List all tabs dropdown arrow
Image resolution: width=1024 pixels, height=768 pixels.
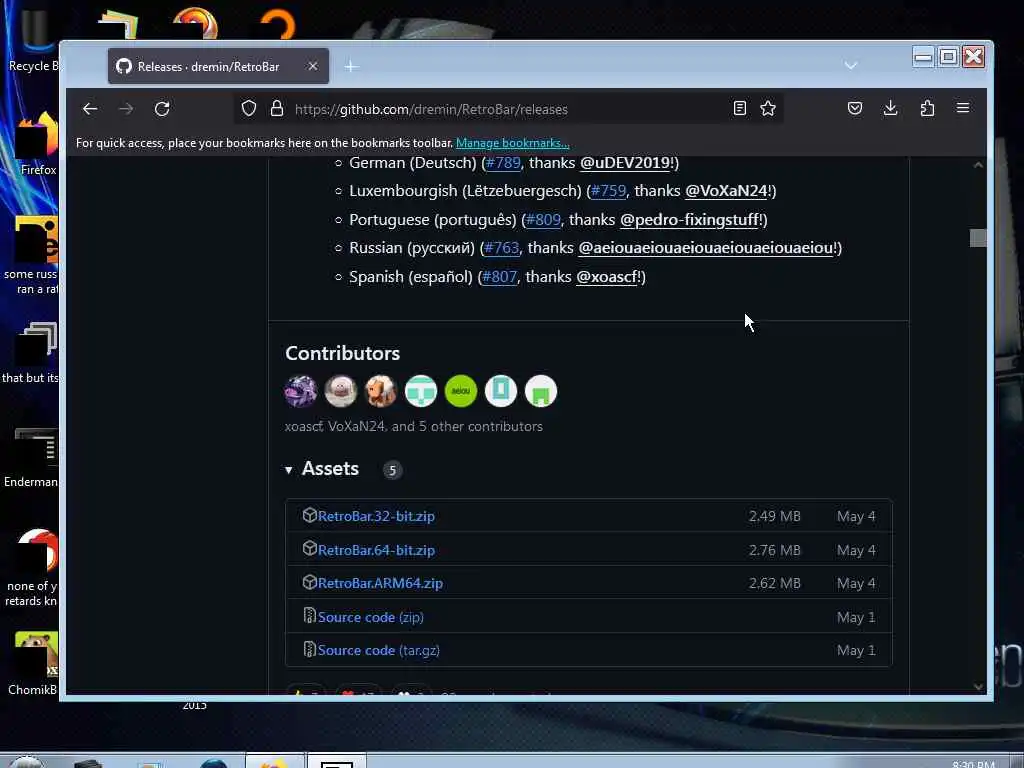(850, 65)
